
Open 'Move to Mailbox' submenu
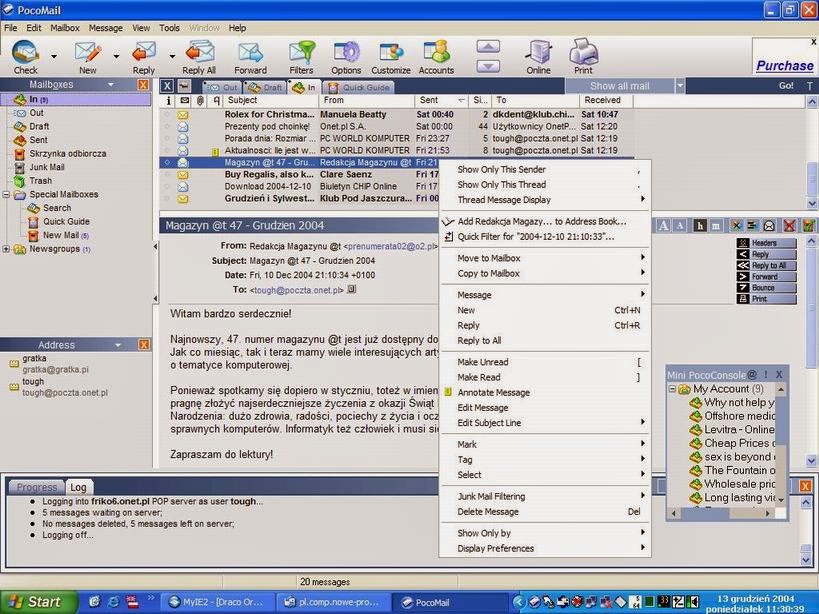[545, 258]
